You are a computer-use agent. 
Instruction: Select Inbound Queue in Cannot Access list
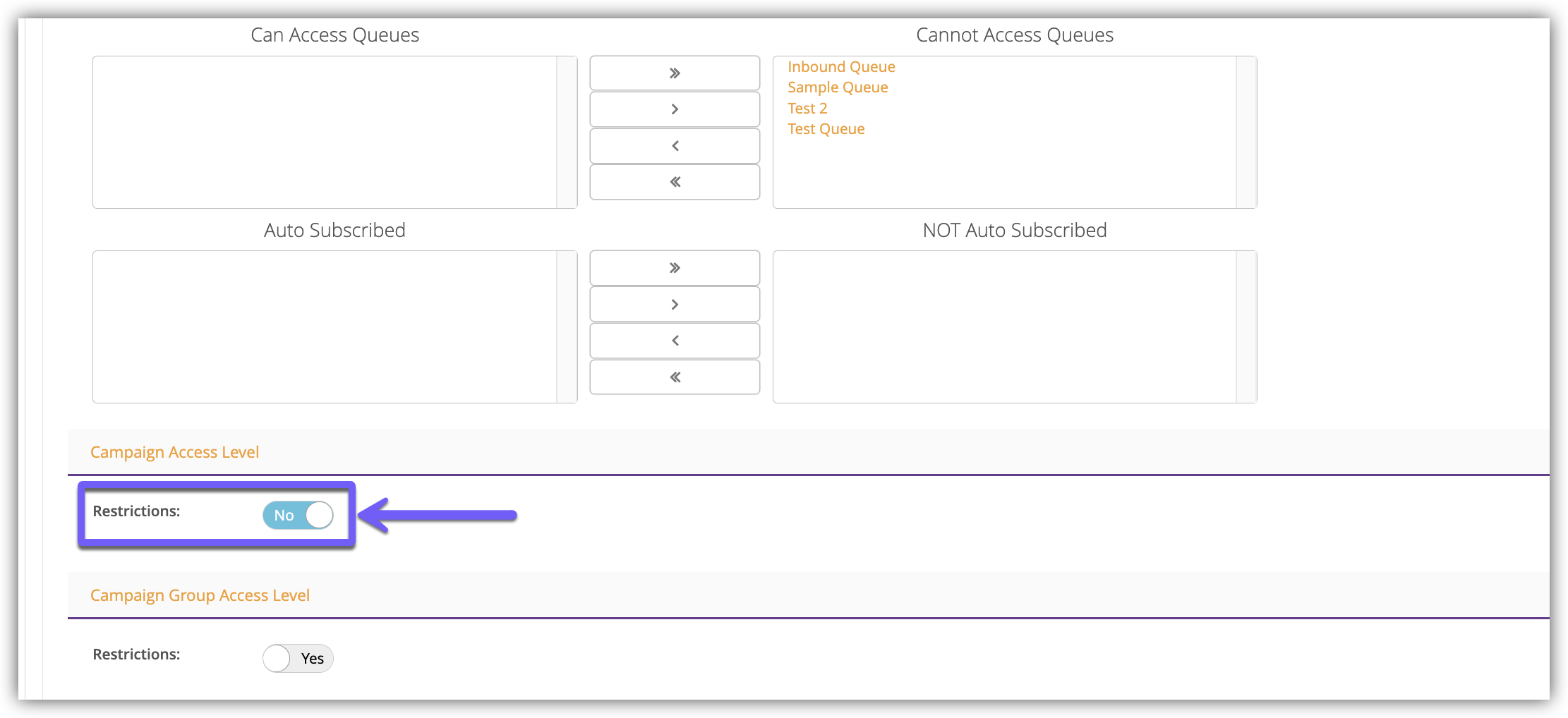point(841,67)
